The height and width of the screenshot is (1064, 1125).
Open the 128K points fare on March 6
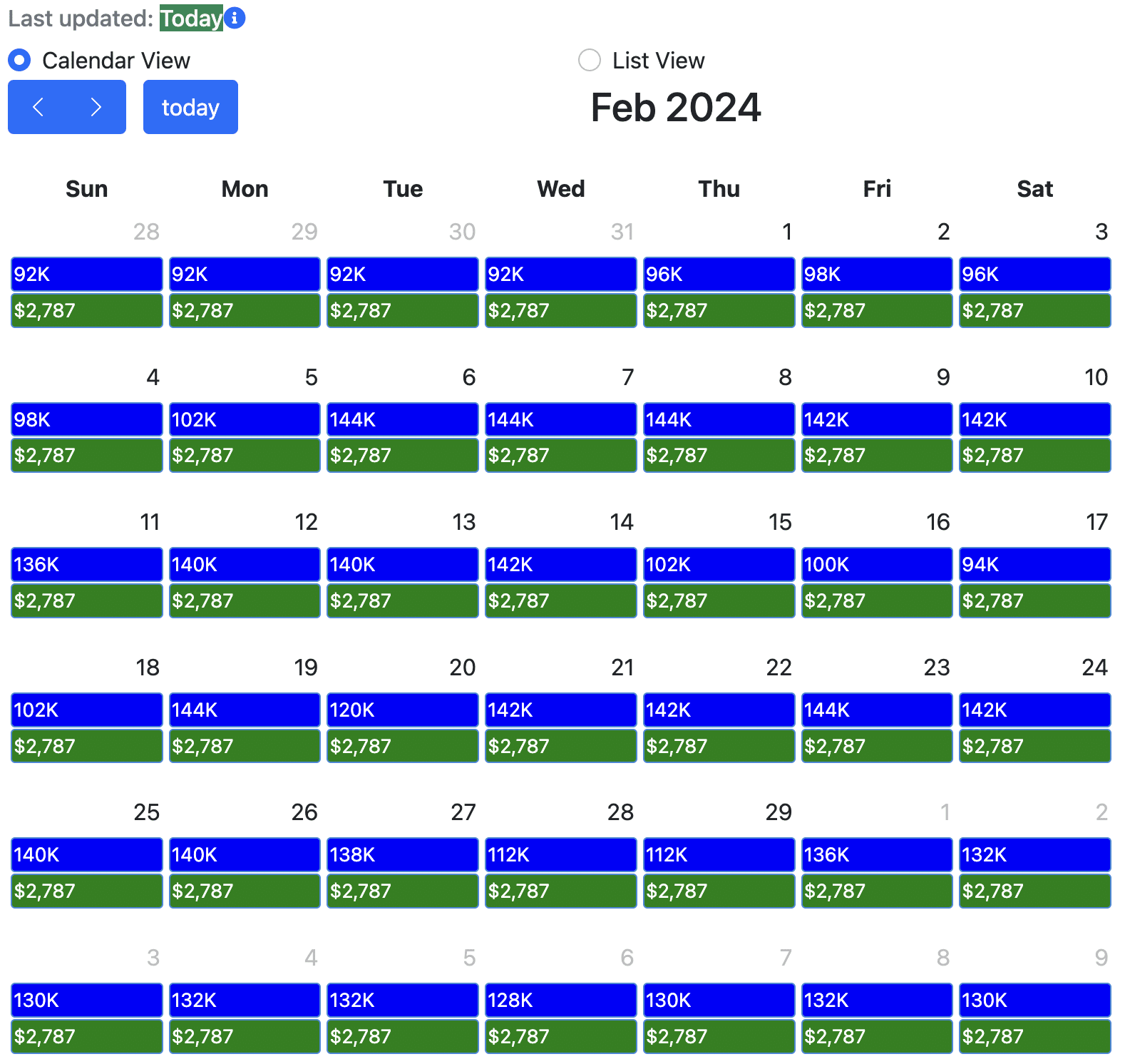(x=561, y=1000)
